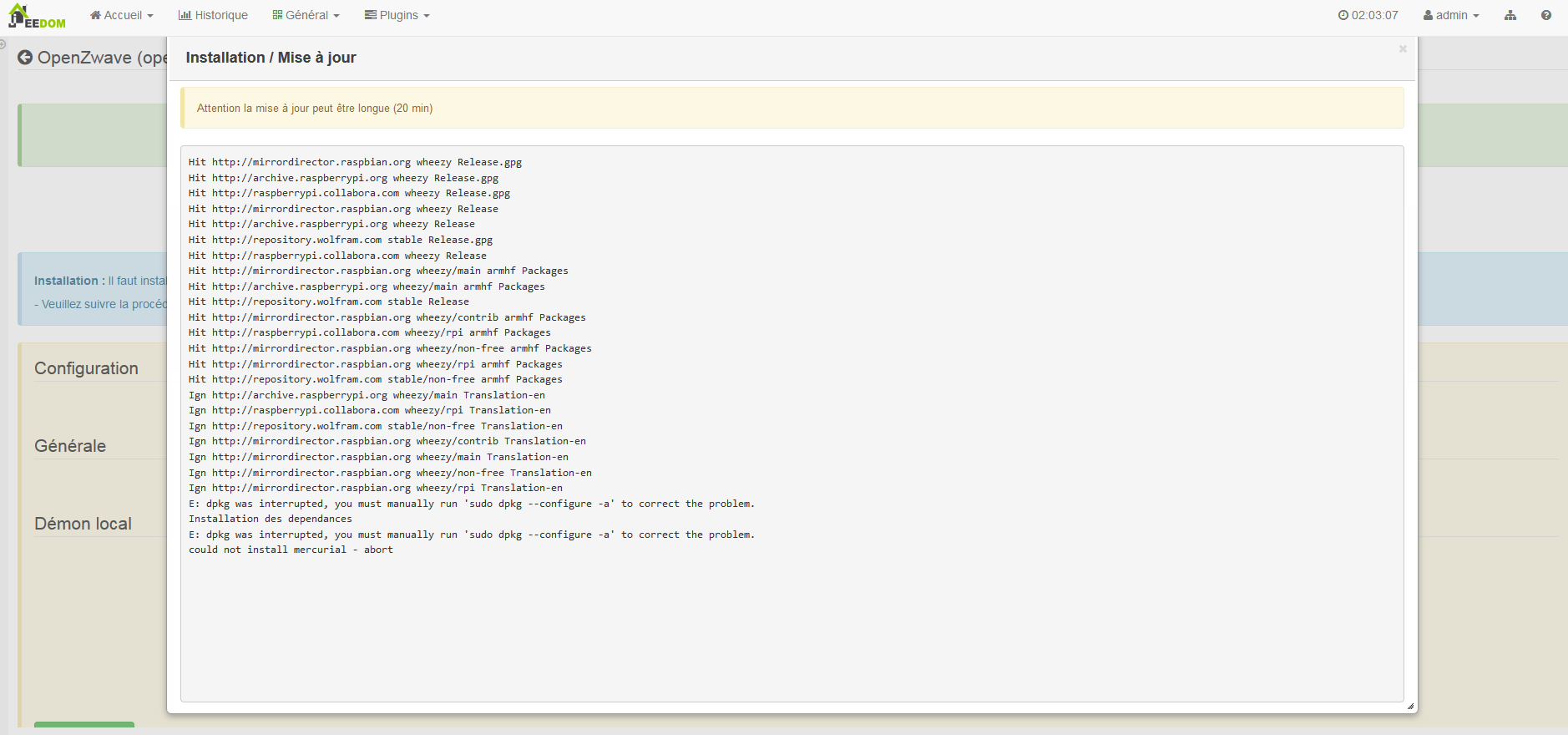Click the Démon local heading
1568x735 pixels.
tap(83, 524)
